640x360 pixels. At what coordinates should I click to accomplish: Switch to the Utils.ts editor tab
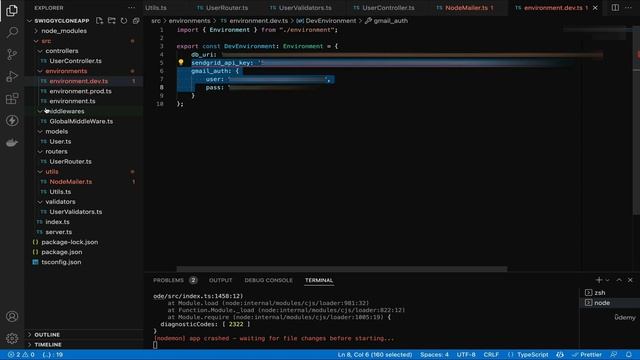coord(156,8)
